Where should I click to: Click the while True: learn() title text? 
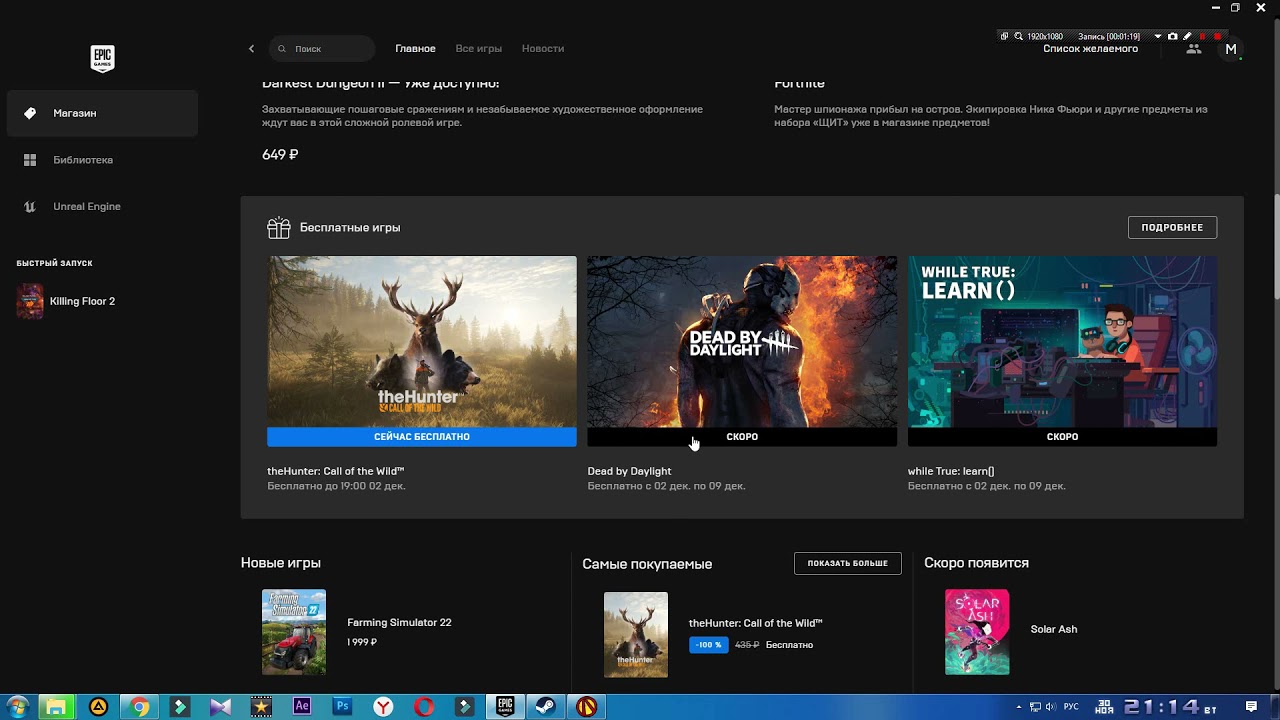(x=951, y=471)
